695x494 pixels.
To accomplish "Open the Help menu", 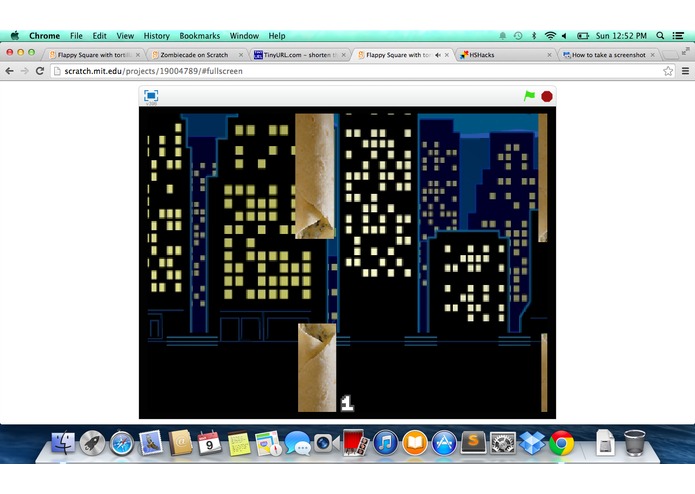I will click(x=277, y=35).
